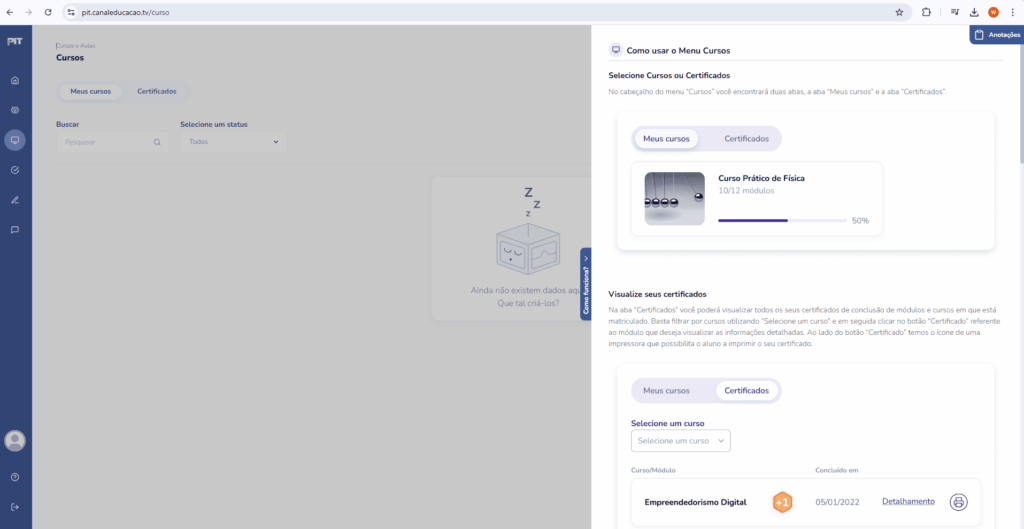Image resolution: width=1024 pixels, height=529 pixels.
Task: Open the chat bubble icon in sidebar
Action: point(15,230)
